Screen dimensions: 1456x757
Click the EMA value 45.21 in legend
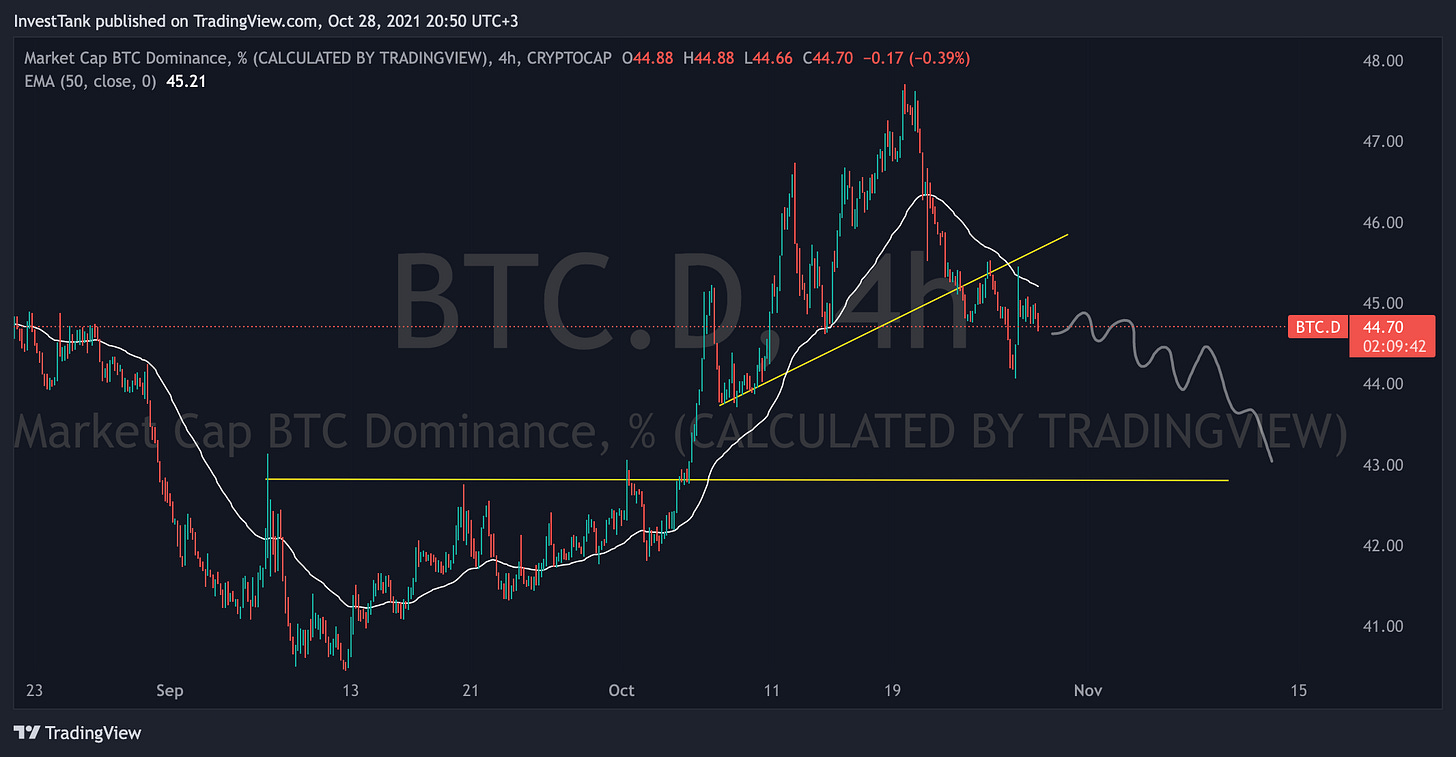(x=184, y=82)
